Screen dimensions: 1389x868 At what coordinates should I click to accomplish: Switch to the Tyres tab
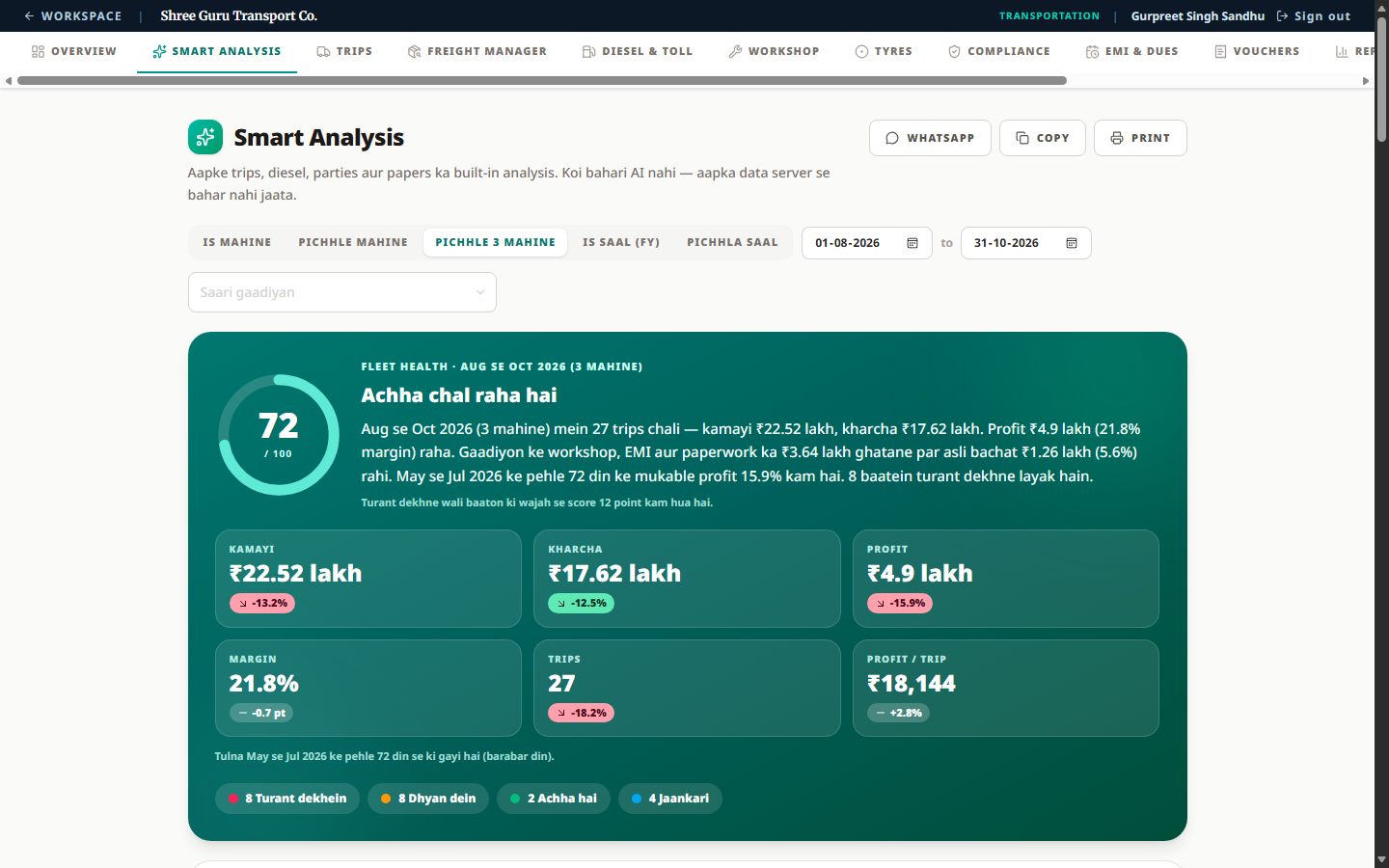pos(884,51)
